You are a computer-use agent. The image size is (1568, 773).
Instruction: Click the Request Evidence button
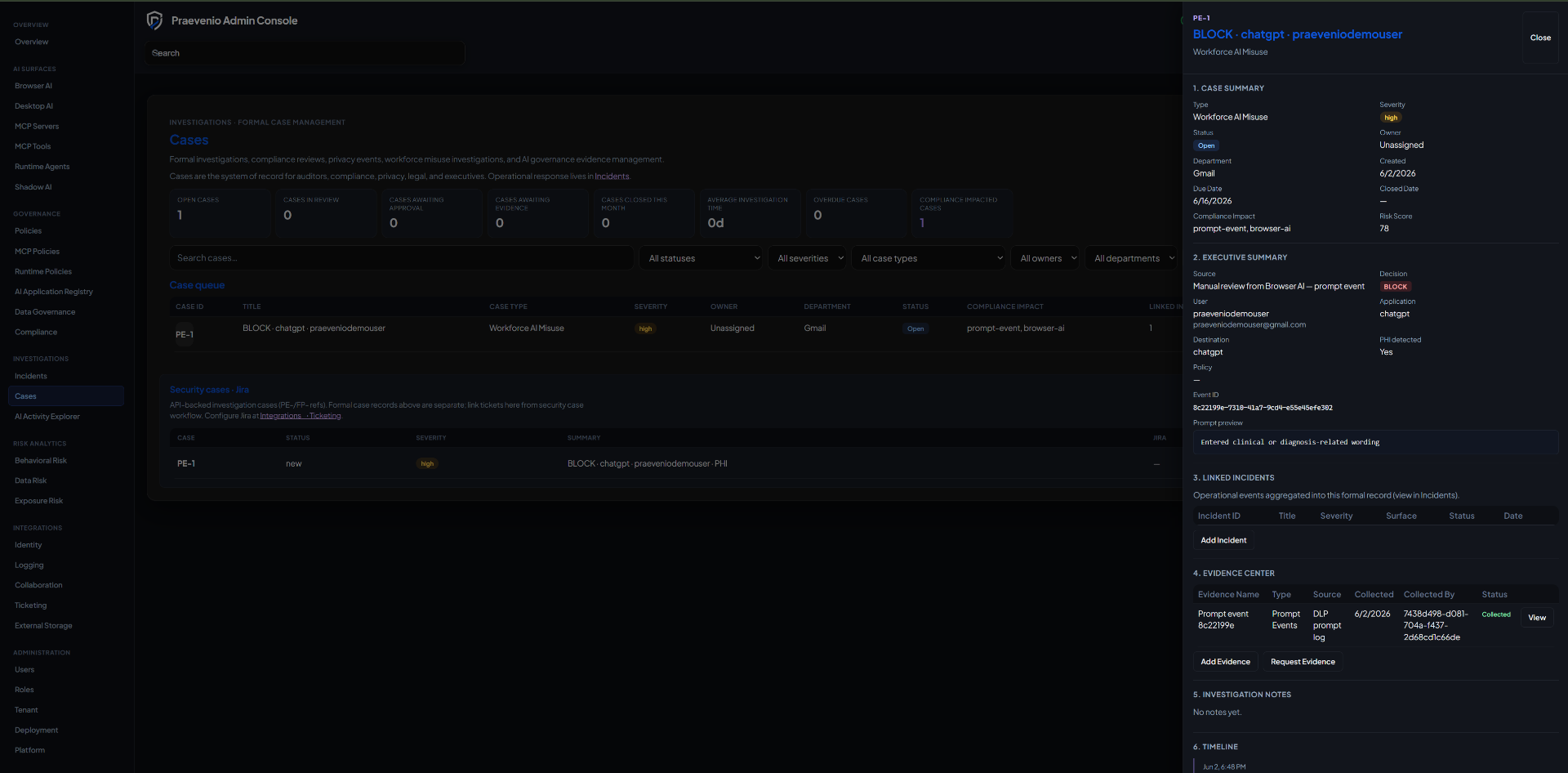(1303, 662)
